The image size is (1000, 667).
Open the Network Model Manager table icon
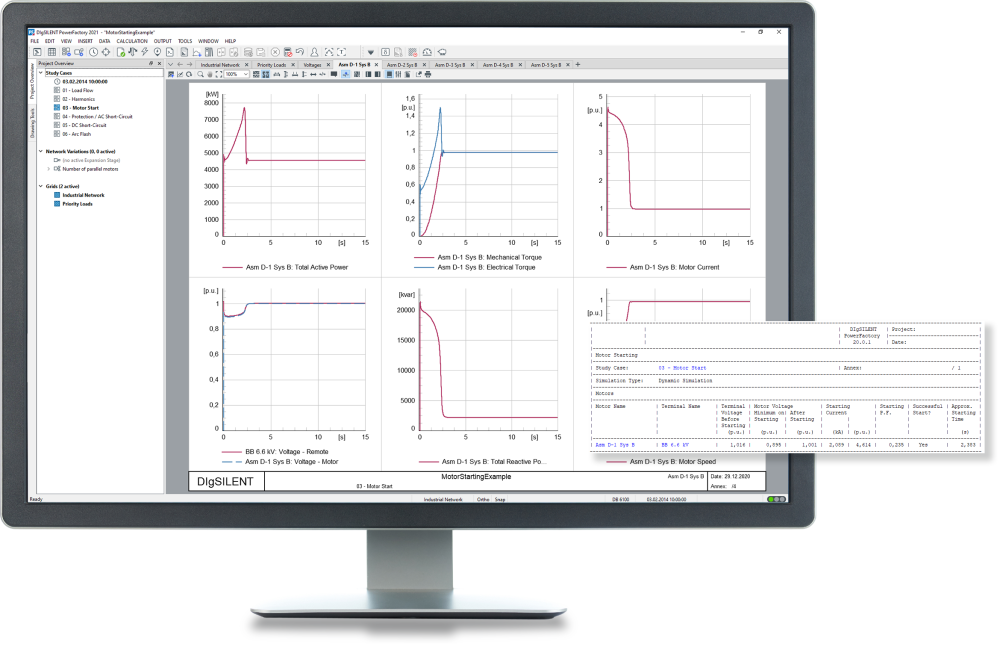[x=52, y=52]
